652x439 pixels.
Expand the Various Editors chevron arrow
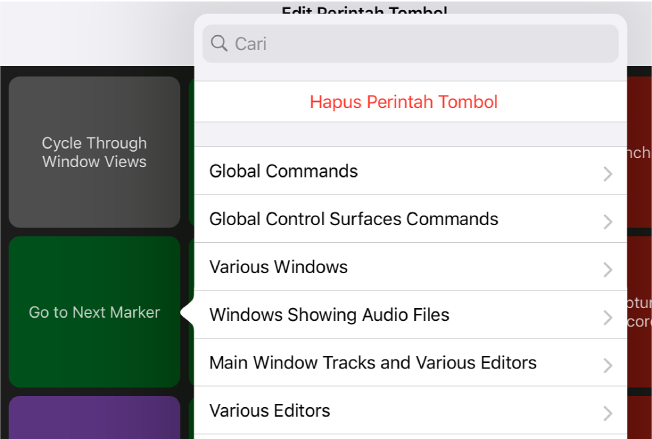(x=607, y=413)
